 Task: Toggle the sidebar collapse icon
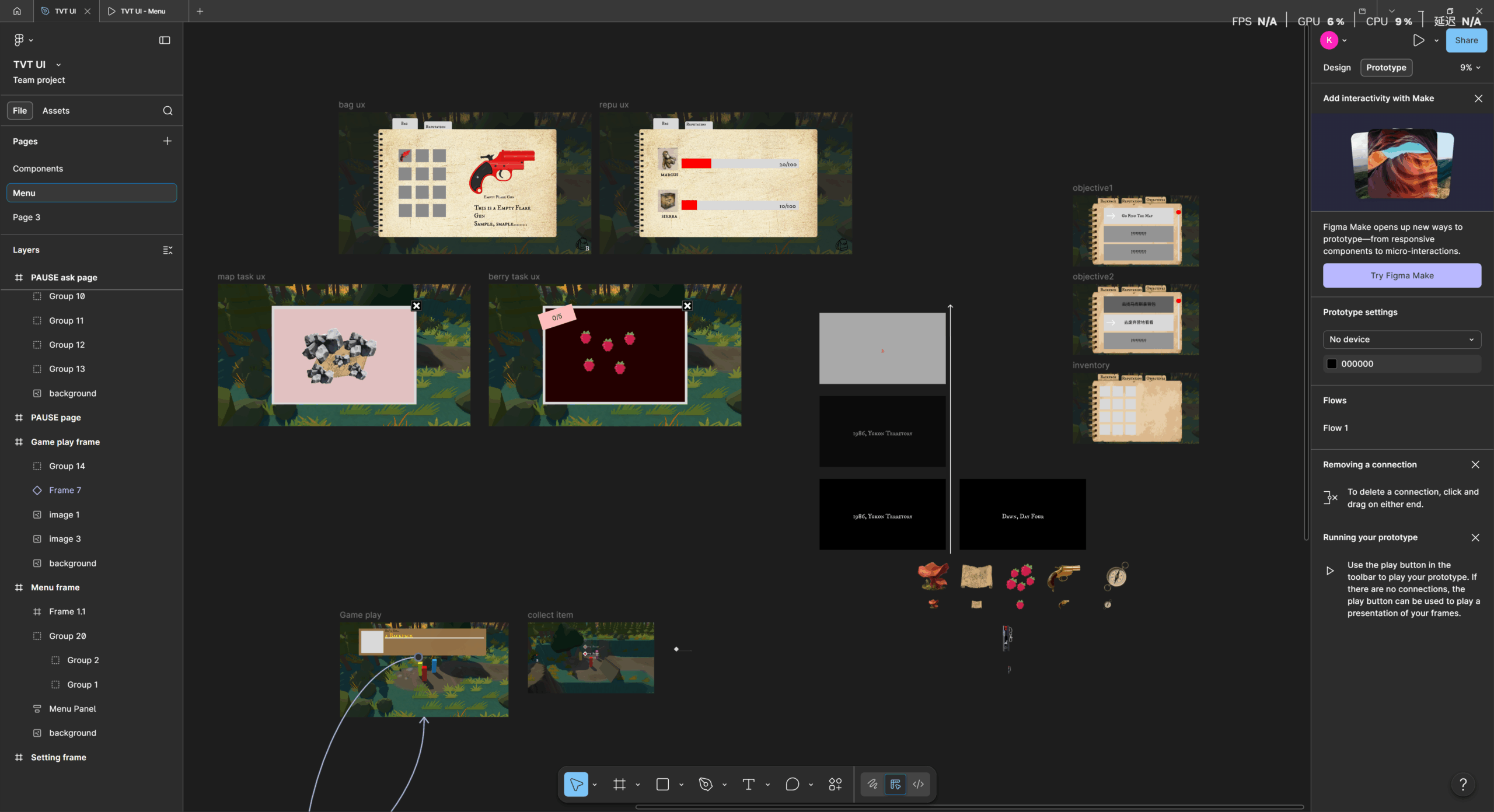coord(165,40)
